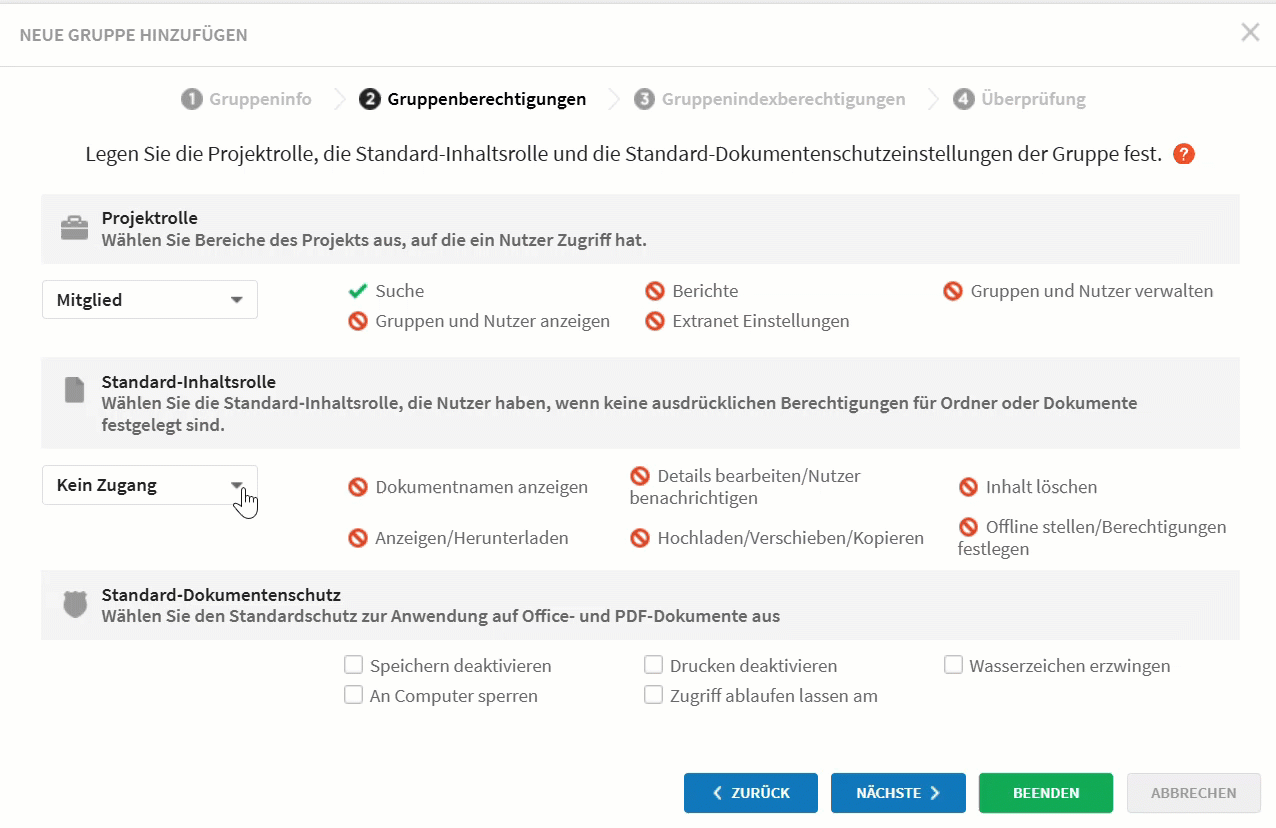
Task: Check the Wasserzeichen erzwingen option
Action: point(953,665)
